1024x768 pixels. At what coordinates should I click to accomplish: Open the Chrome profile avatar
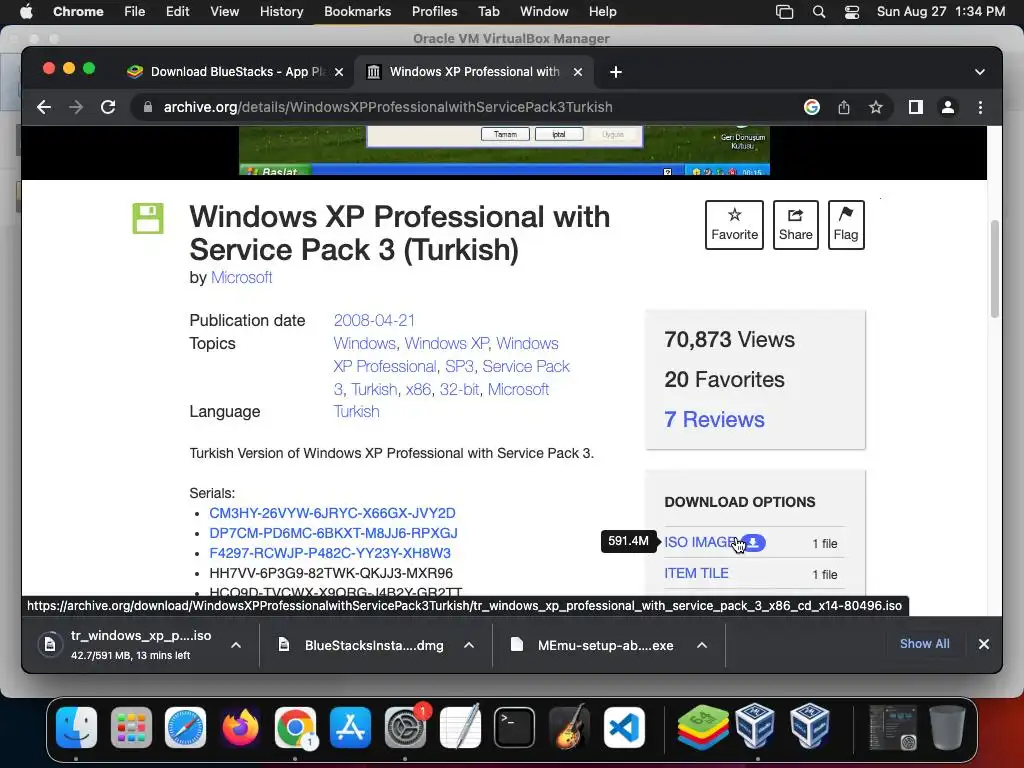(x=948, y=107)
